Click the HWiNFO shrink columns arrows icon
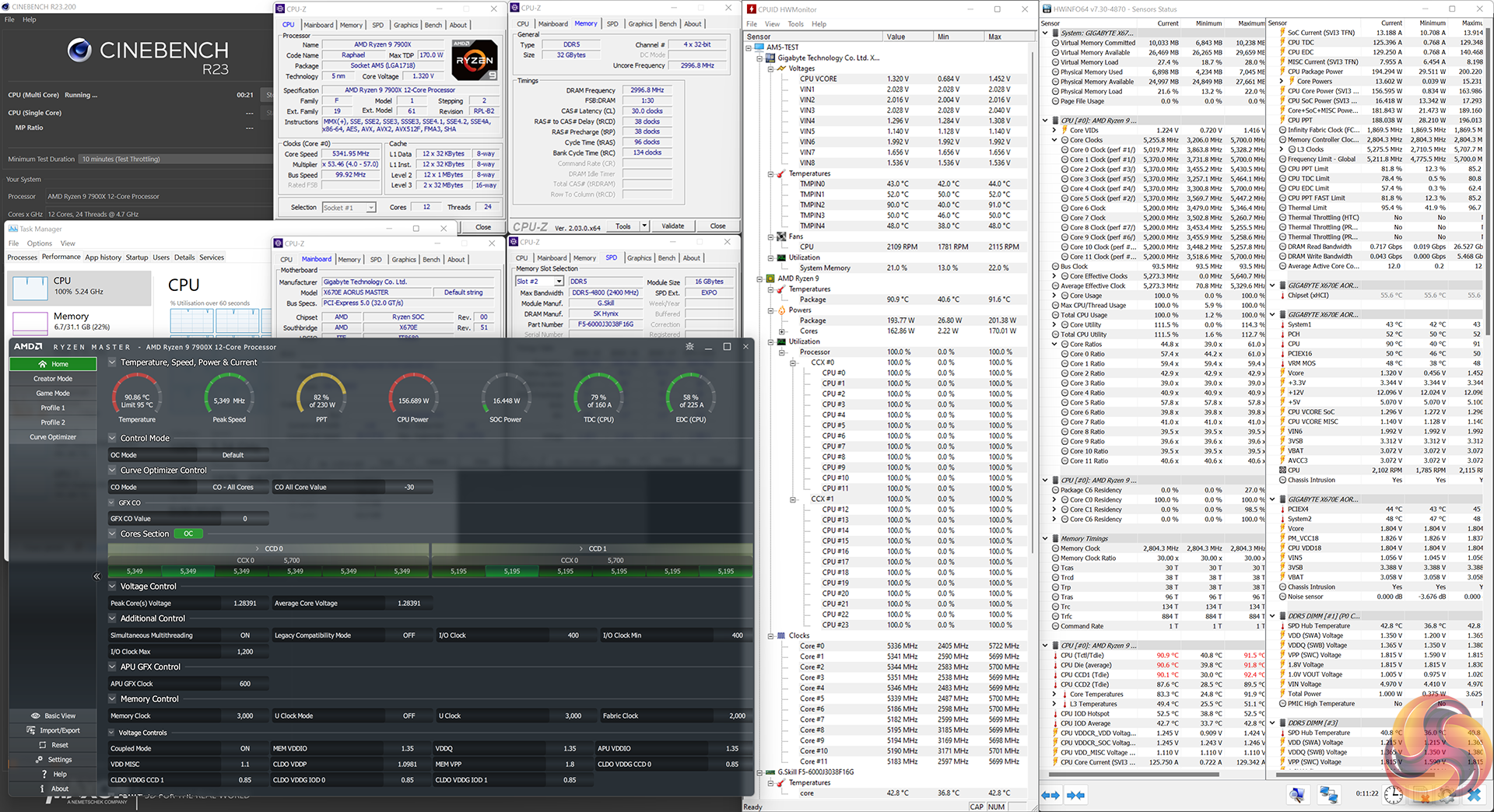 (x=1076, y=795)
